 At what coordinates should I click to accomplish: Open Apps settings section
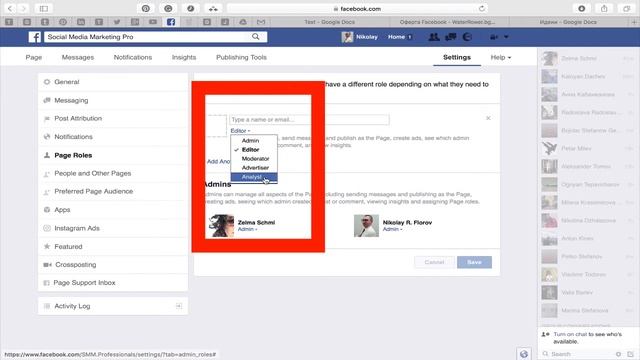[113, 210]
